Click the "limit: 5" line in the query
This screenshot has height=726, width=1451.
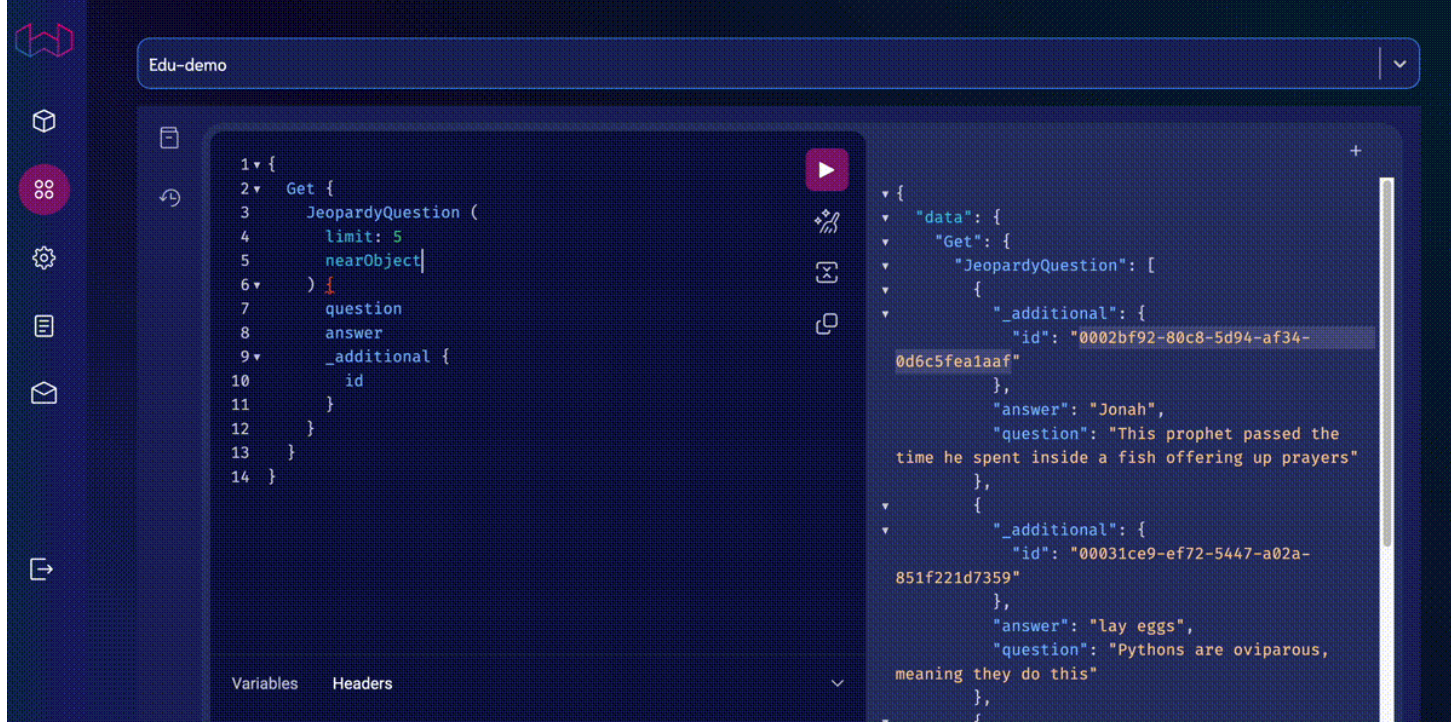pyautogui.click(x=363, y=237)
